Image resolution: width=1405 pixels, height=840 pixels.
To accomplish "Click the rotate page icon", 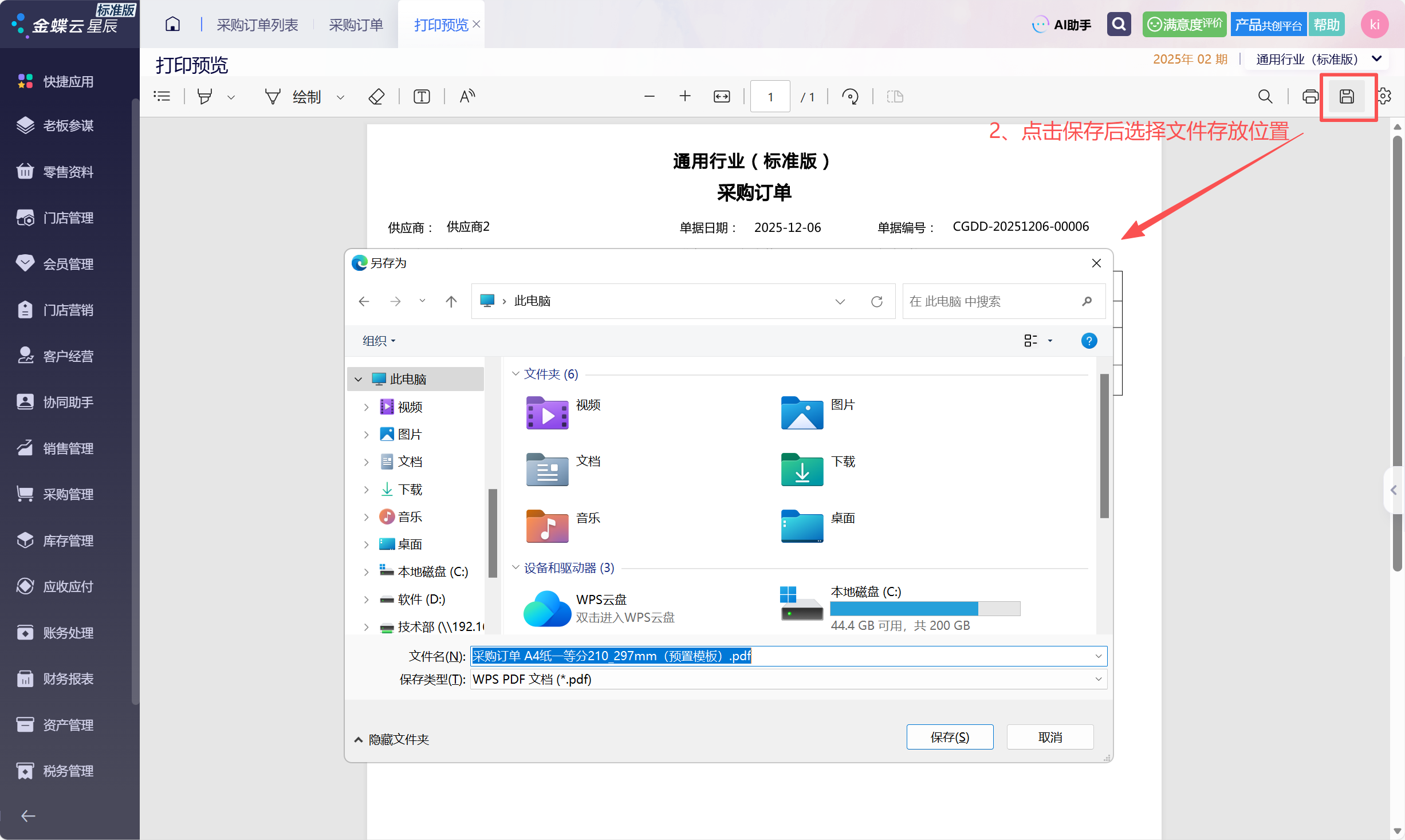I will pyautogui.click(x=850, y=96).
